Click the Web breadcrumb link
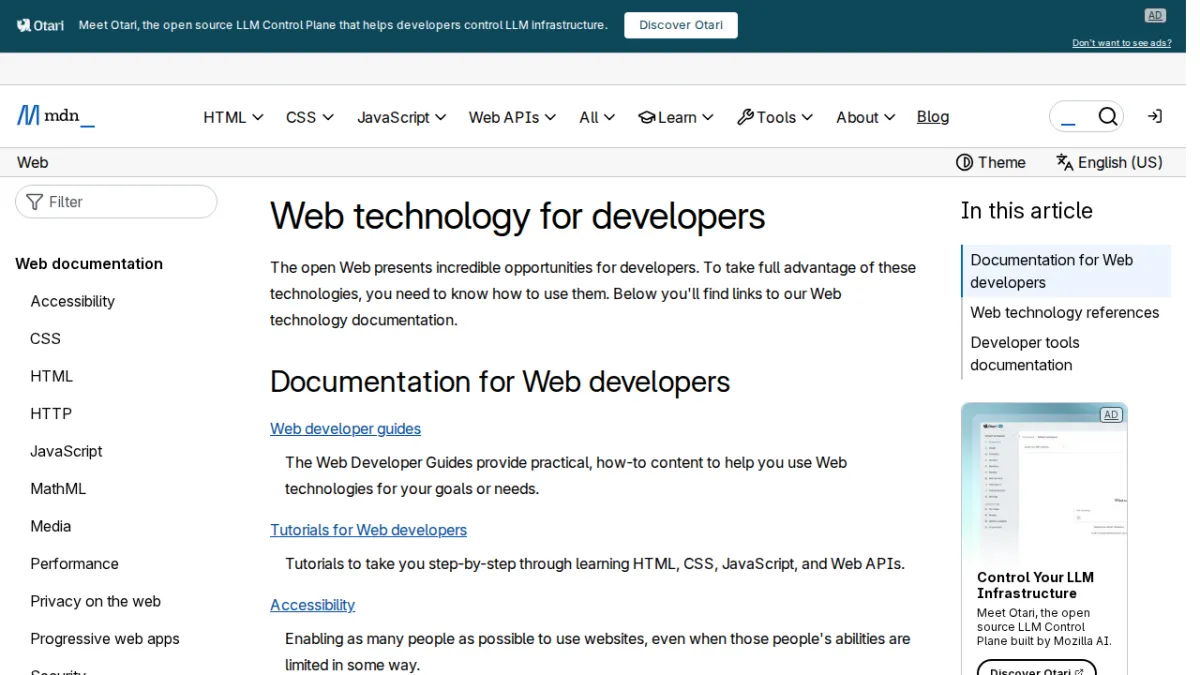The image size is (1200, 675). tap(33, 162)
